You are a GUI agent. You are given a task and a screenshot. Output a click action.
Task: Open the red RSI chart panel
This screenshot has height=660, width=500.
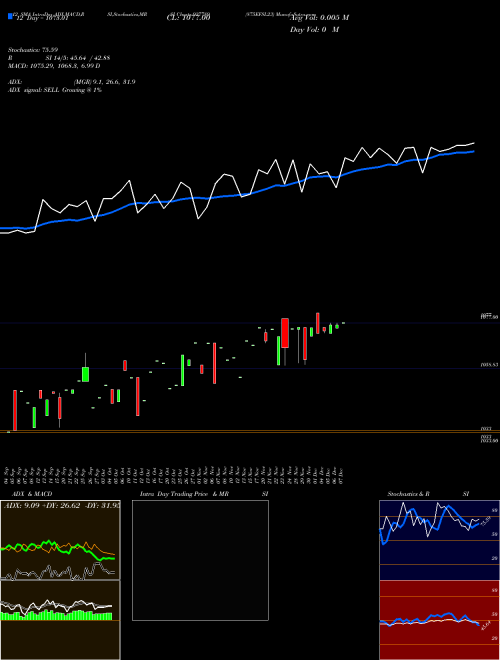click(x=439, y=620)
